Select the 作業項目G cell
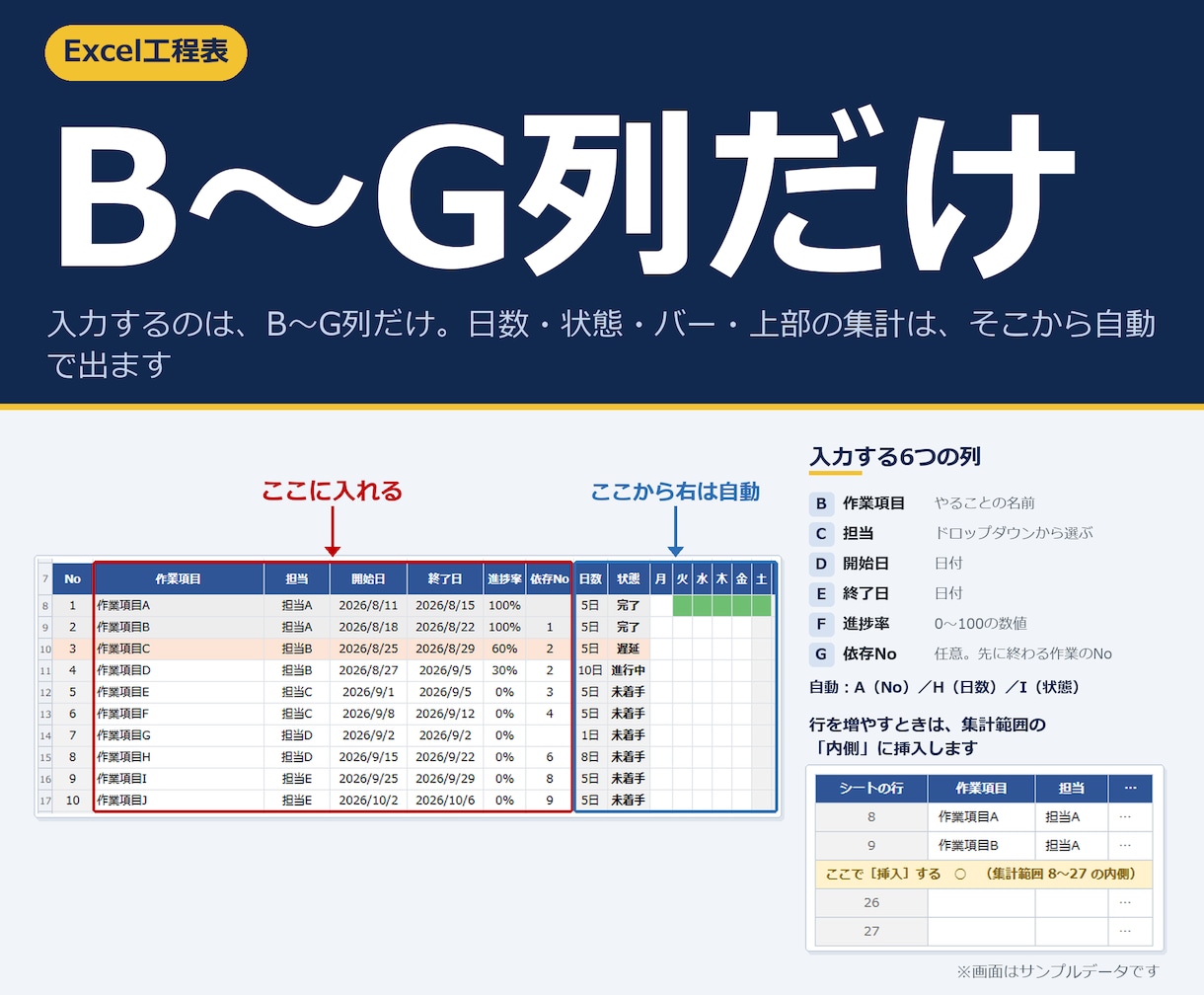 click(180, 735)
